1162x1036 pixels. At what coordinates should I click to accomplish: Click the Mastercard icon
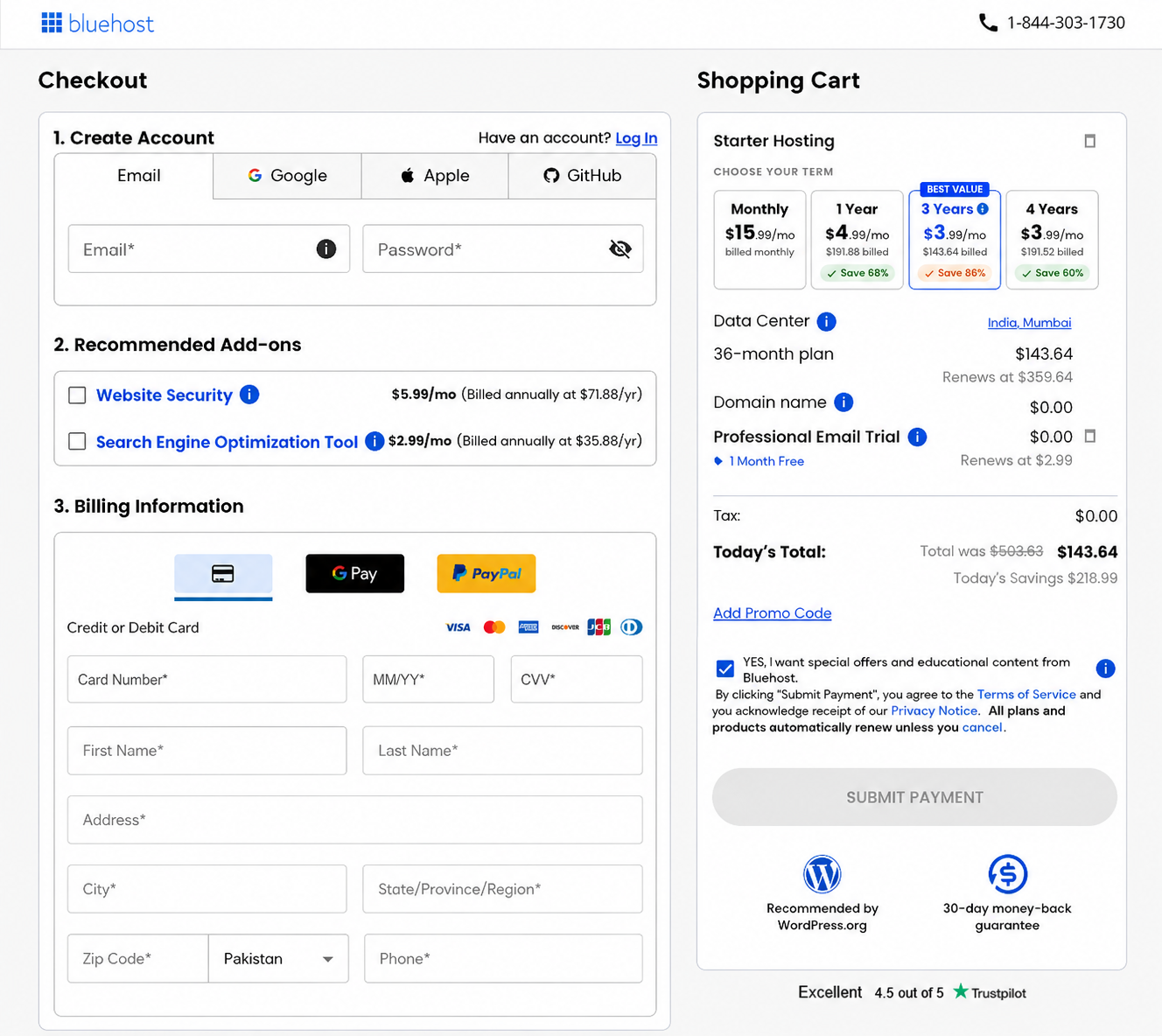[x=494, y=627]
